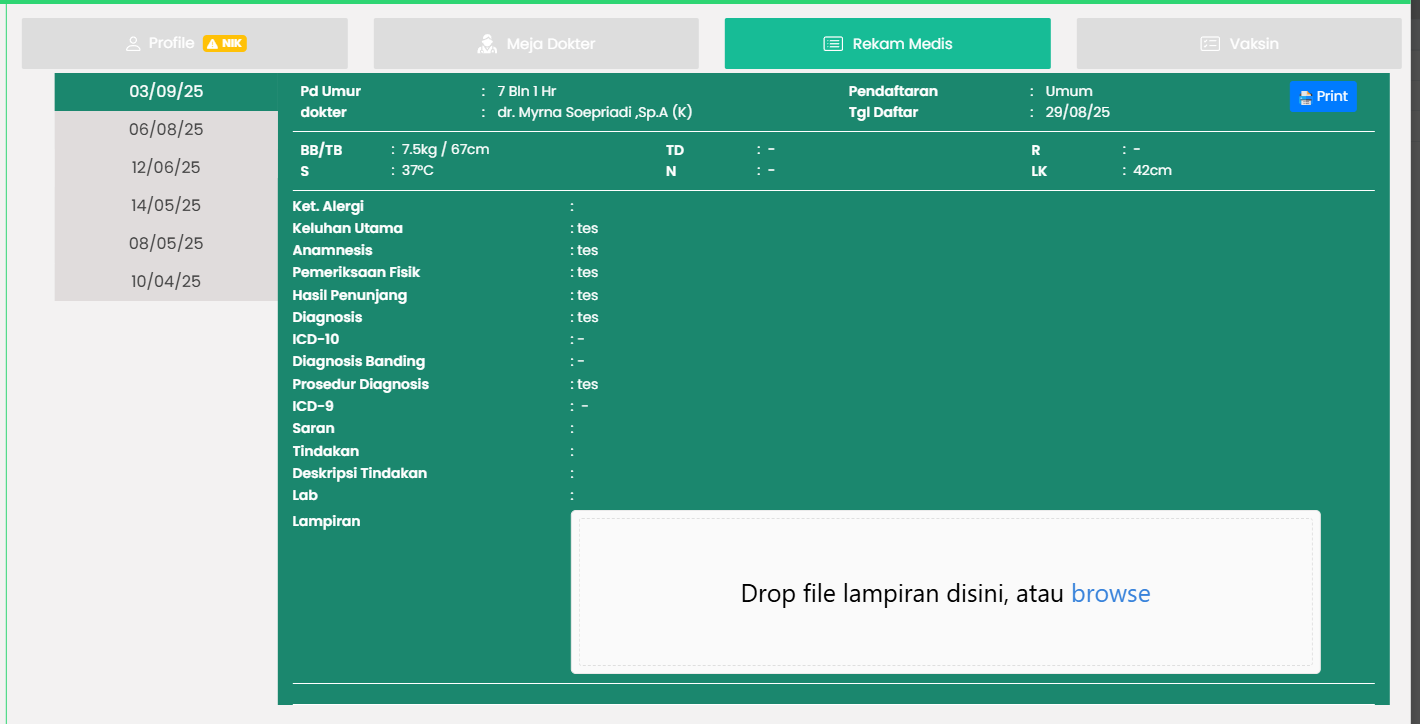Open the Meja Dokter tab
This screenshot has width=1420, height=724.
point(535,43)
